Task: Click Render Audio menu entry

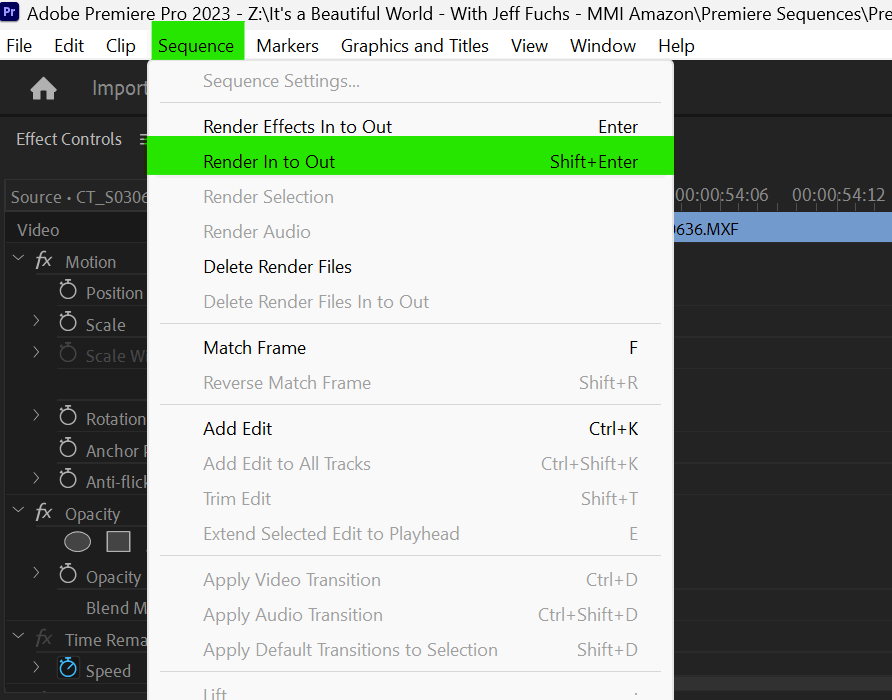Action: pos(410,232)
